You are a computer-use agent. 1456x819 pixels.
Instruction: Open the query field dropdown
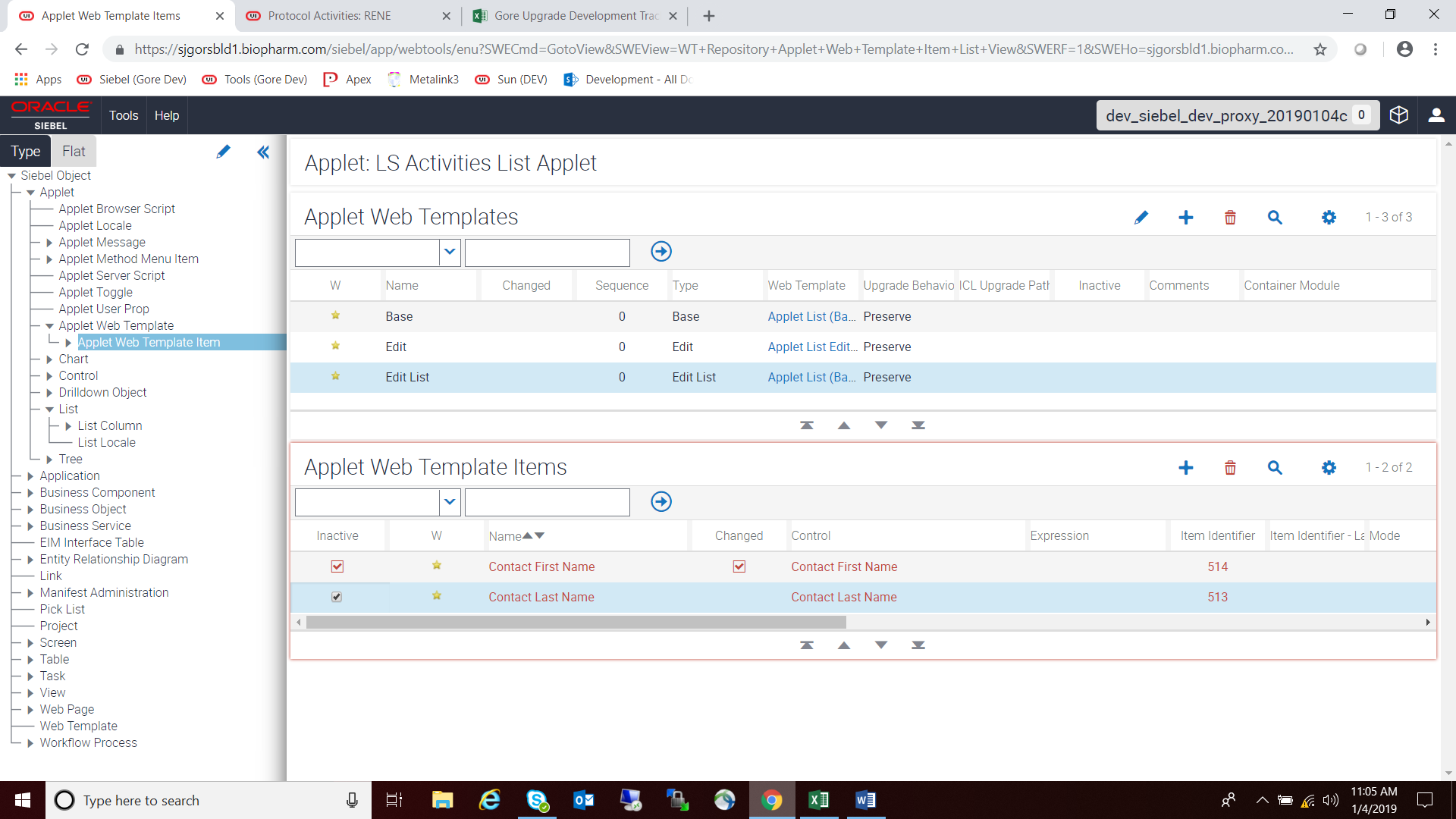(449, 253)
